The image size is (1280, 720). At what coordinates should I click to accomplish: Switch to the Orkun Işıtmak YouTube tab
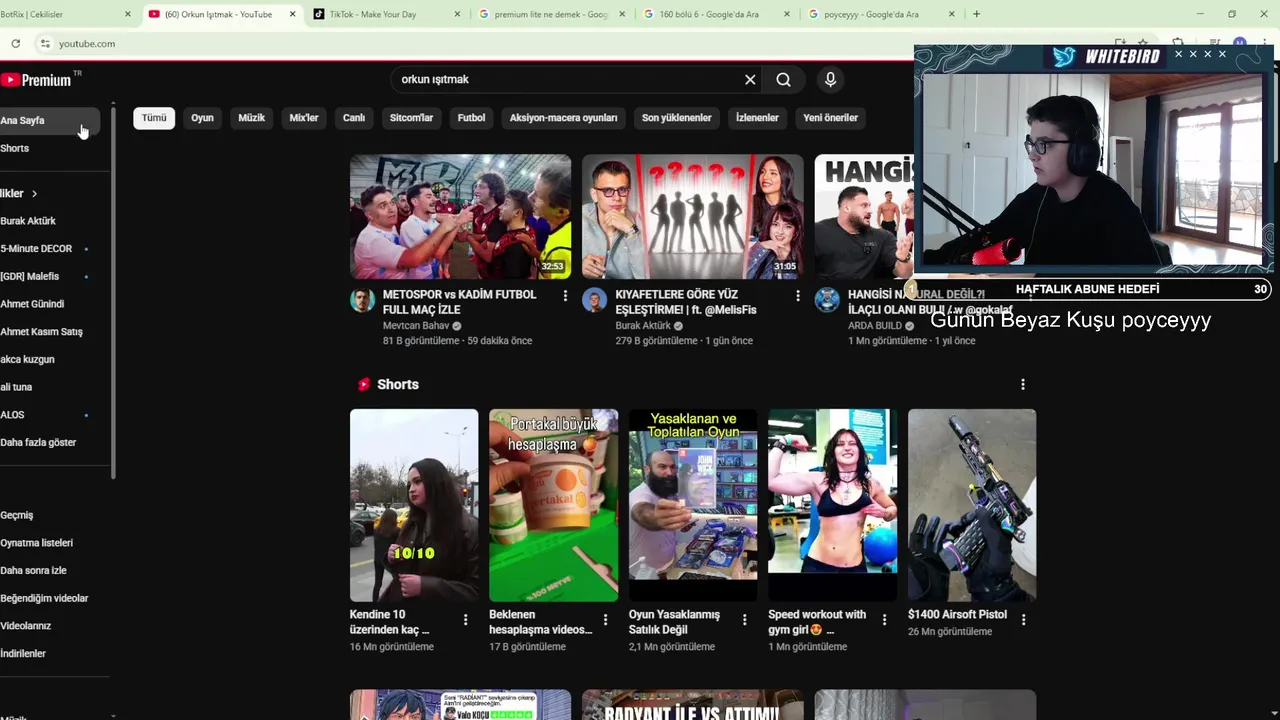click(x=222, y=14)
